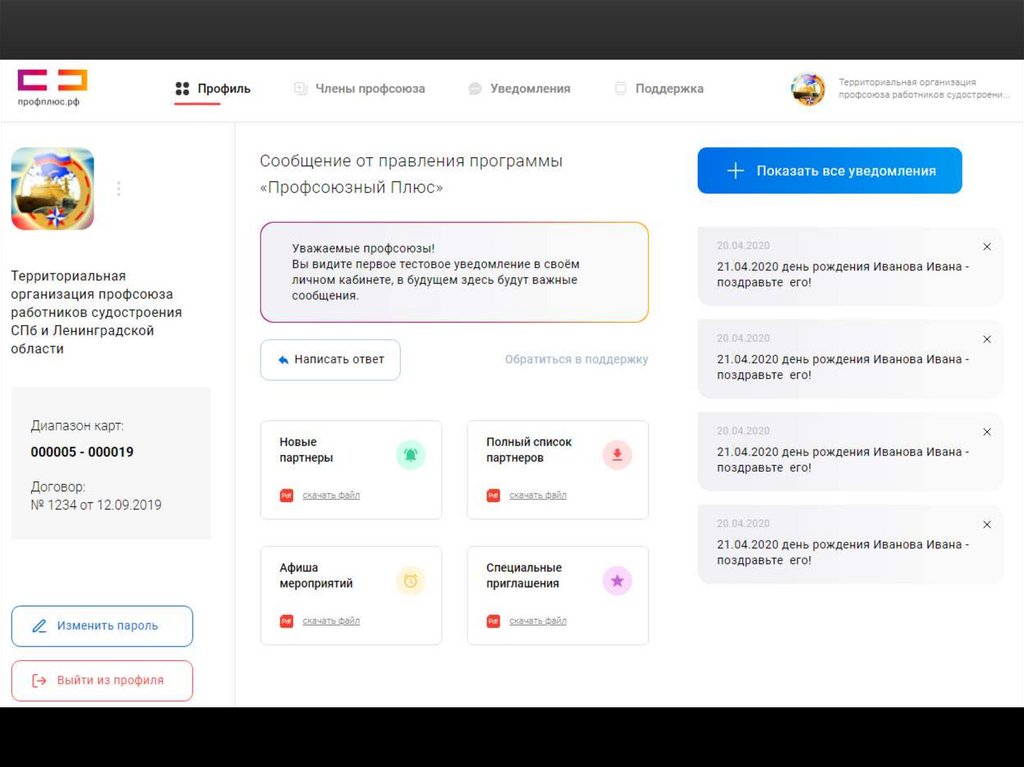
Task: Click the Уважаемые профсоюзы message box
Action: click(x=455, y=272)
